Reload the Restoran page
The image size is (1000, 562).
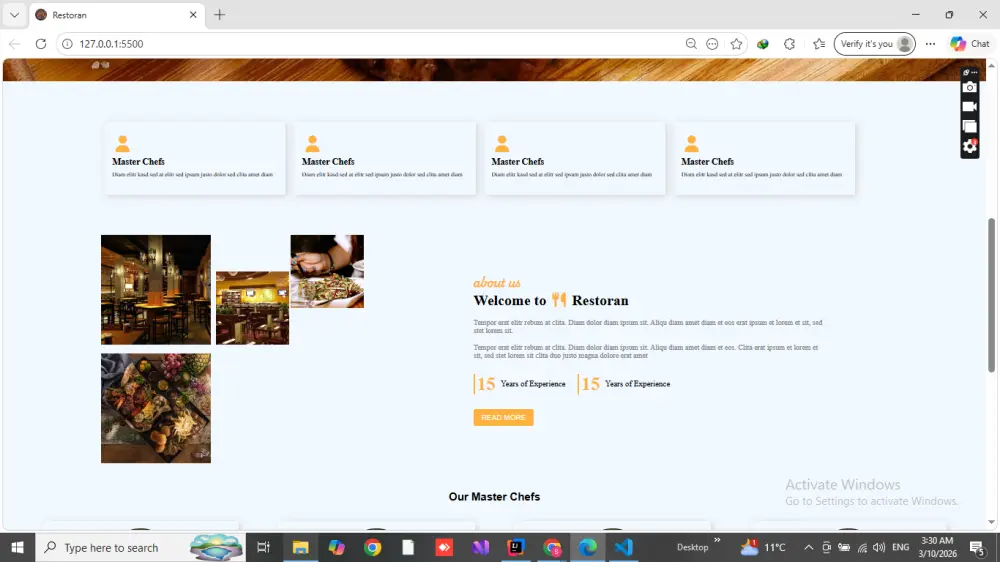click(41, 44)
